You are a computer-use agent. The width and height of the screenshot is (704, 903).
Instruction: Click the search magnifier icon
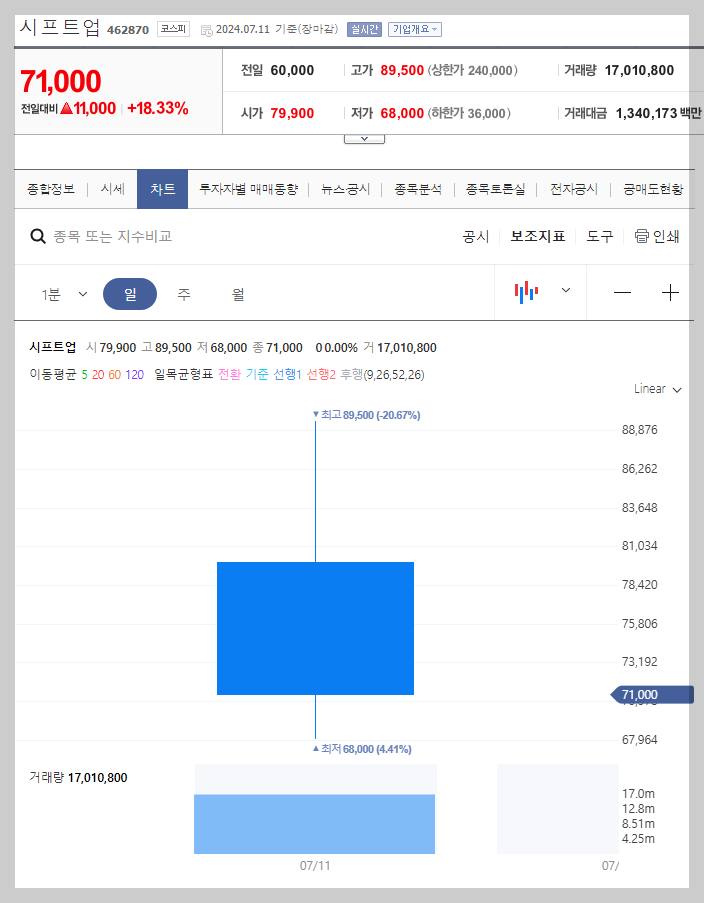[x=38, y=236]
